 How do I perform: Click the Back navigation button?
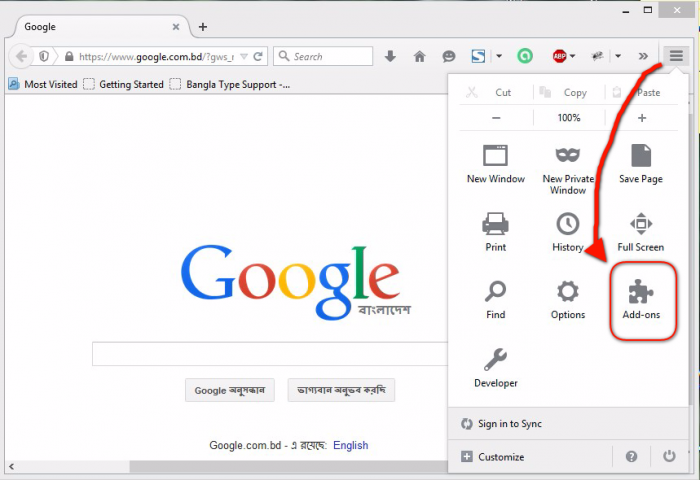point(21,56)
